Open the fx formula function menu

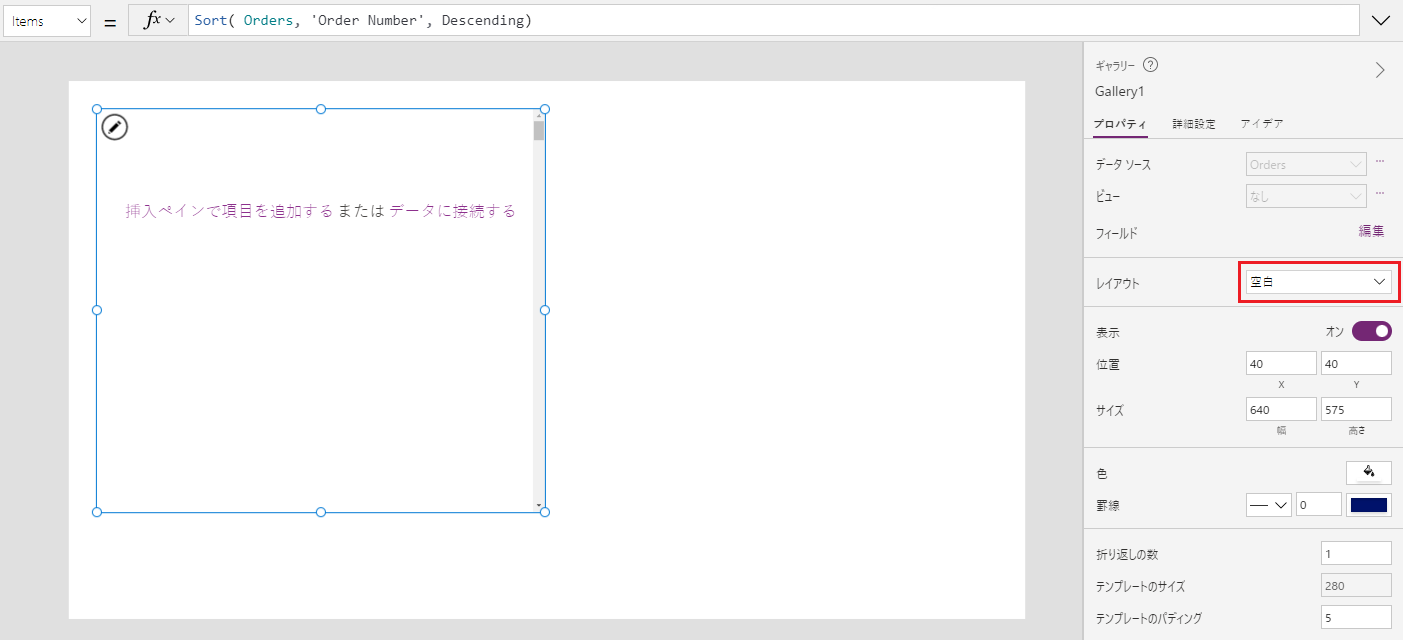(158, 20)
